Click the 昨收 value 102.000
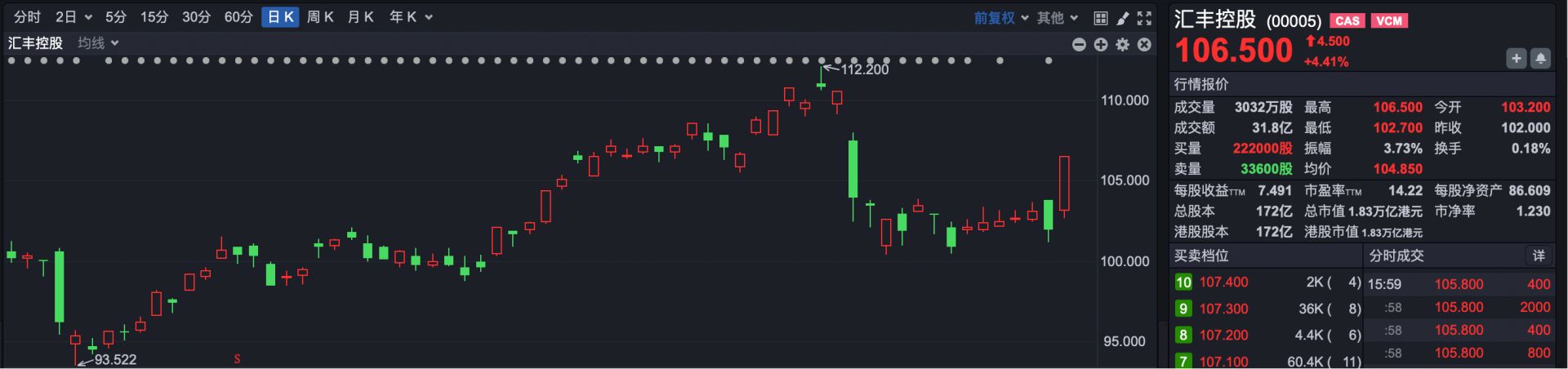 coord(1526,127)
